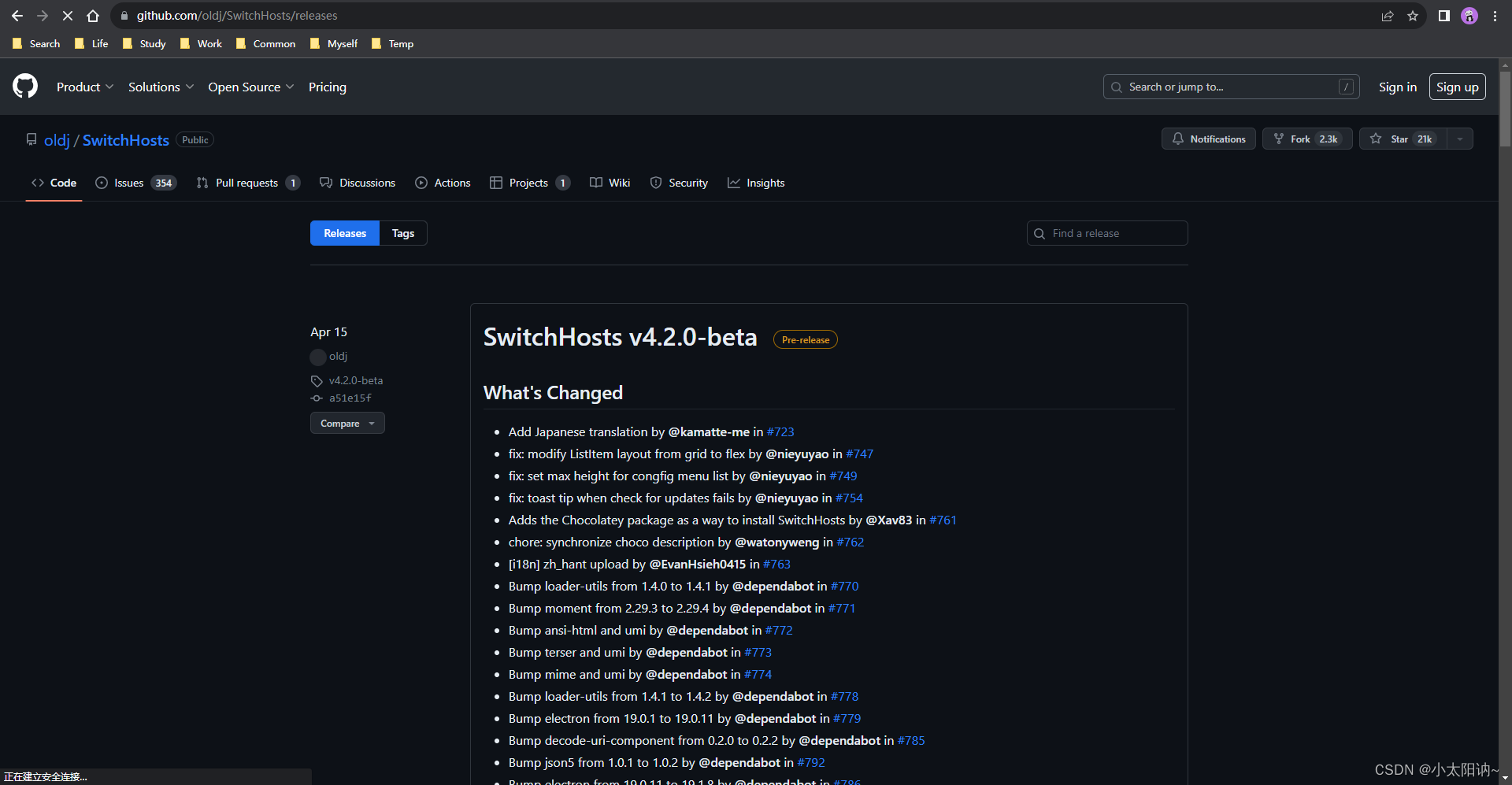1512x785 pixels.
Task: Open the Compare dropdown
Action: point(347,424)
